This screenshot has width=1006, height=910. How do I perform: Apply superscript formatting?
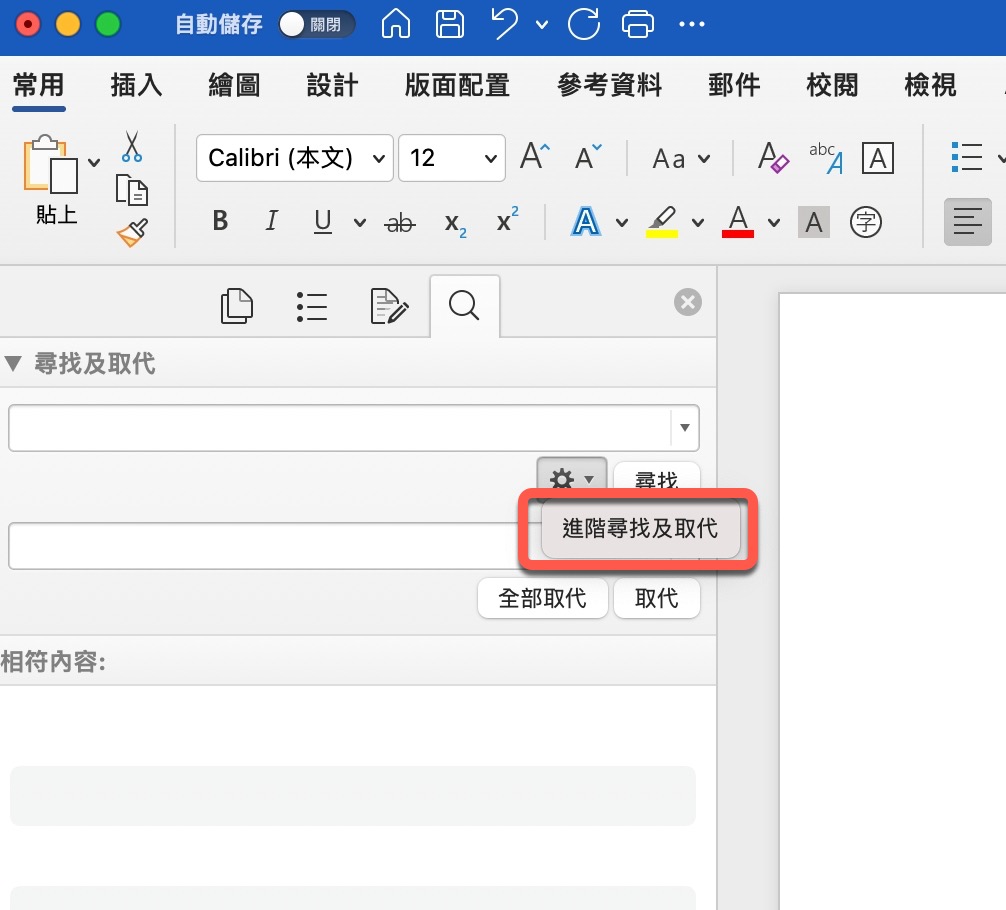tap(508, 221)
